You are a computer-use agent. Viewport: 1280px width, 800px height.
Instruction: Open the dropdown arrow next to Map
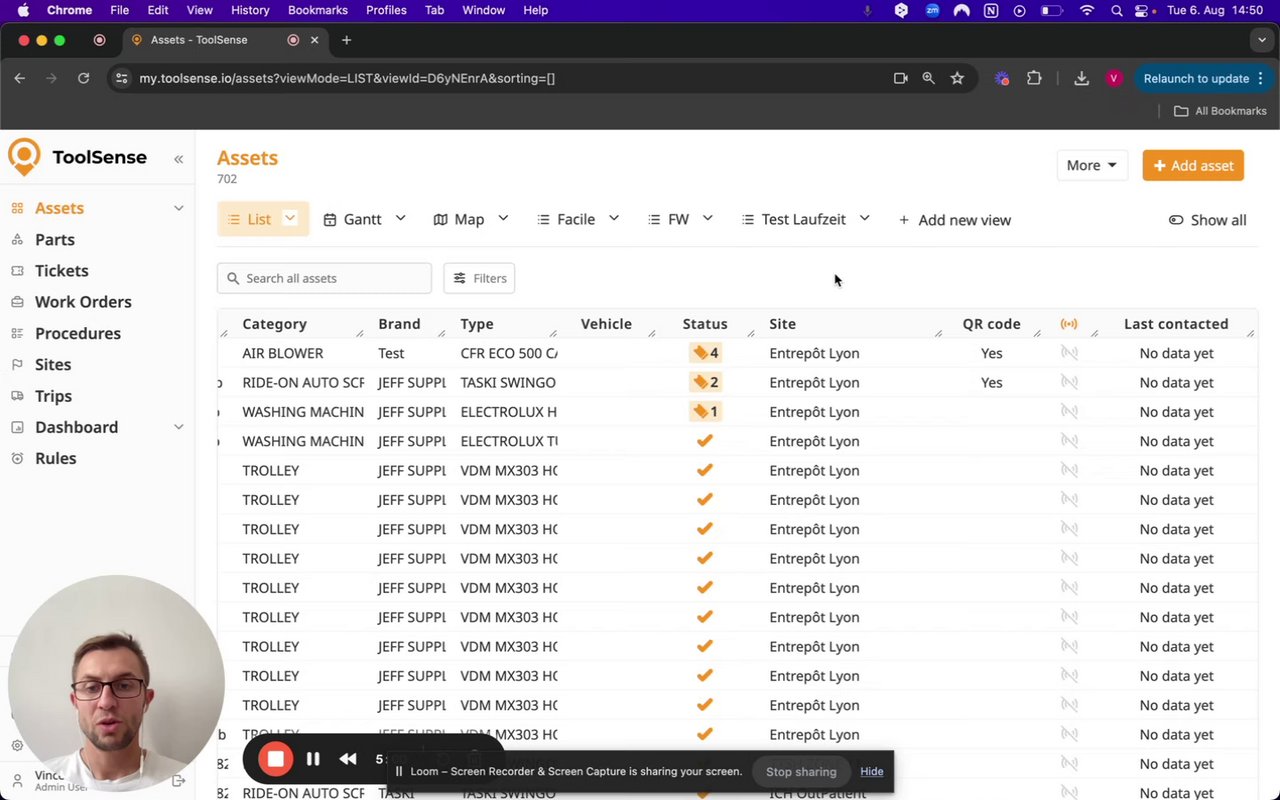[503, 218]
